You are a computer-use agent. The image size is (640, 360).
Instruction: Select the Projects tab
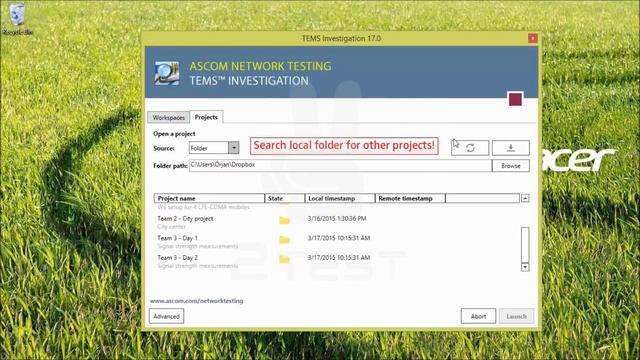pos(206,117)
